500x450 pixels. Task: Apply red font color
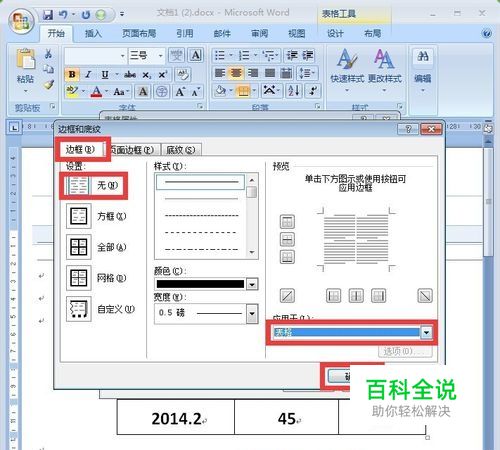[x=96, y=91]
